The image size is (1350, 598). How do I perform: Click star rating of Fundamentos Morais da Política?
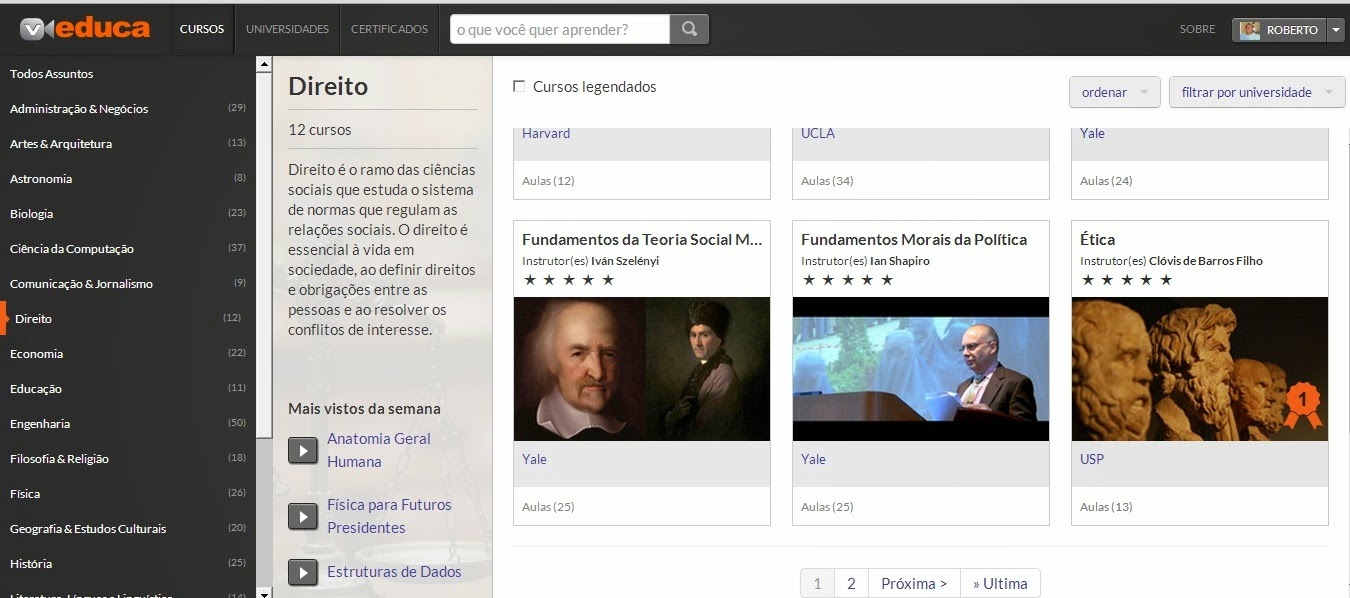848,280
